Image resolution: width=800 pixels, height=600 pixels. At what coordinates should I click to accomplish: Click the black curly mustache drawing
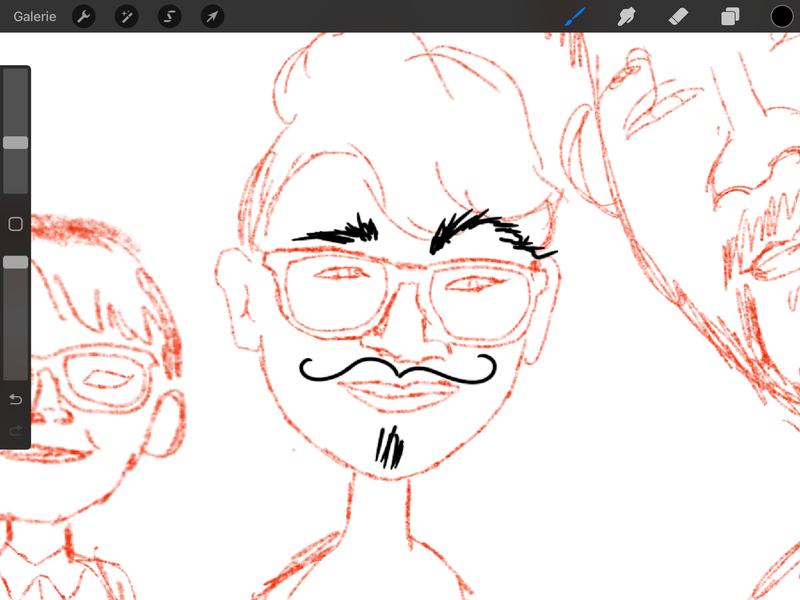[x=398, y=370]
